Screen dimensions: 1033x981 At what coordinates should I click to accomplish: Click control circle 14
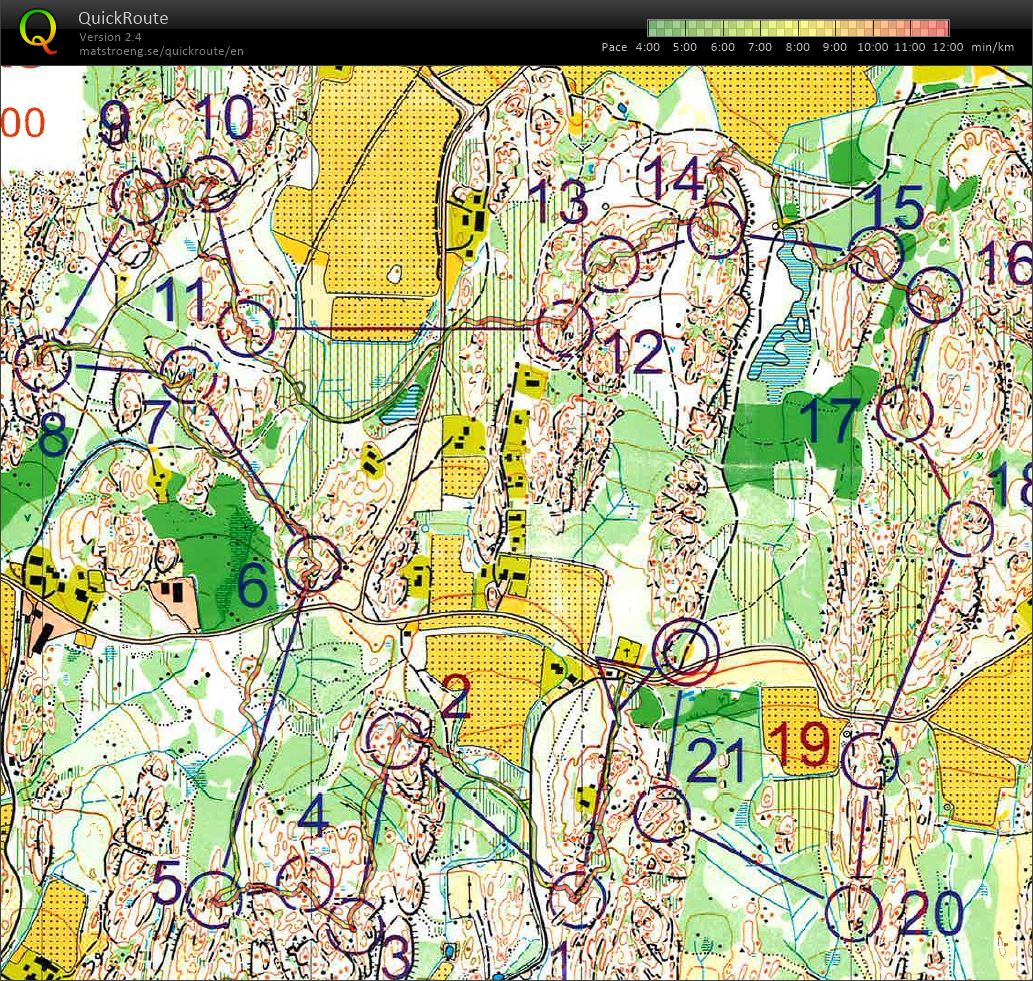[x=716, y=231]
